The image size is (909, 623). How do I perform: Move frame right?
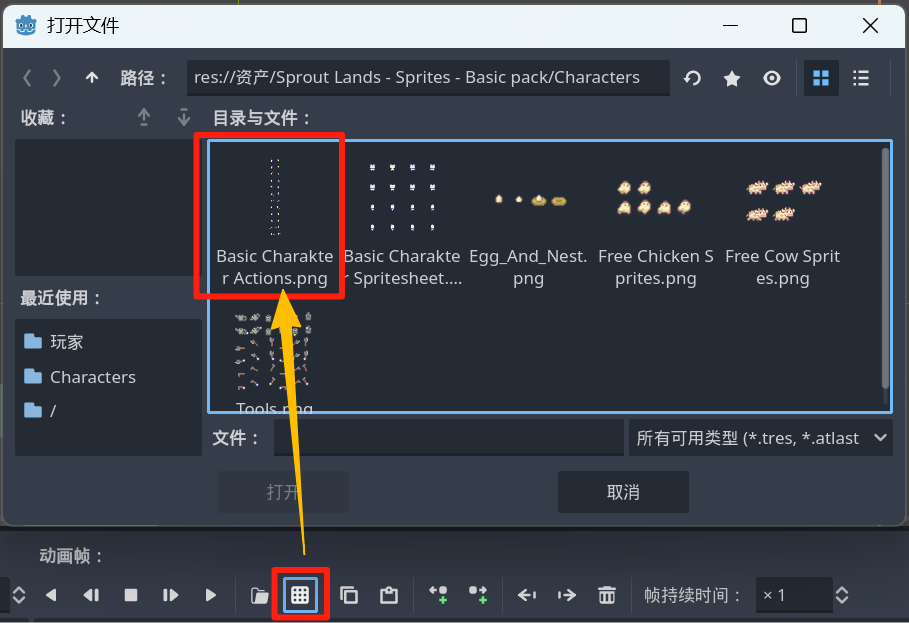click(566, 595)
